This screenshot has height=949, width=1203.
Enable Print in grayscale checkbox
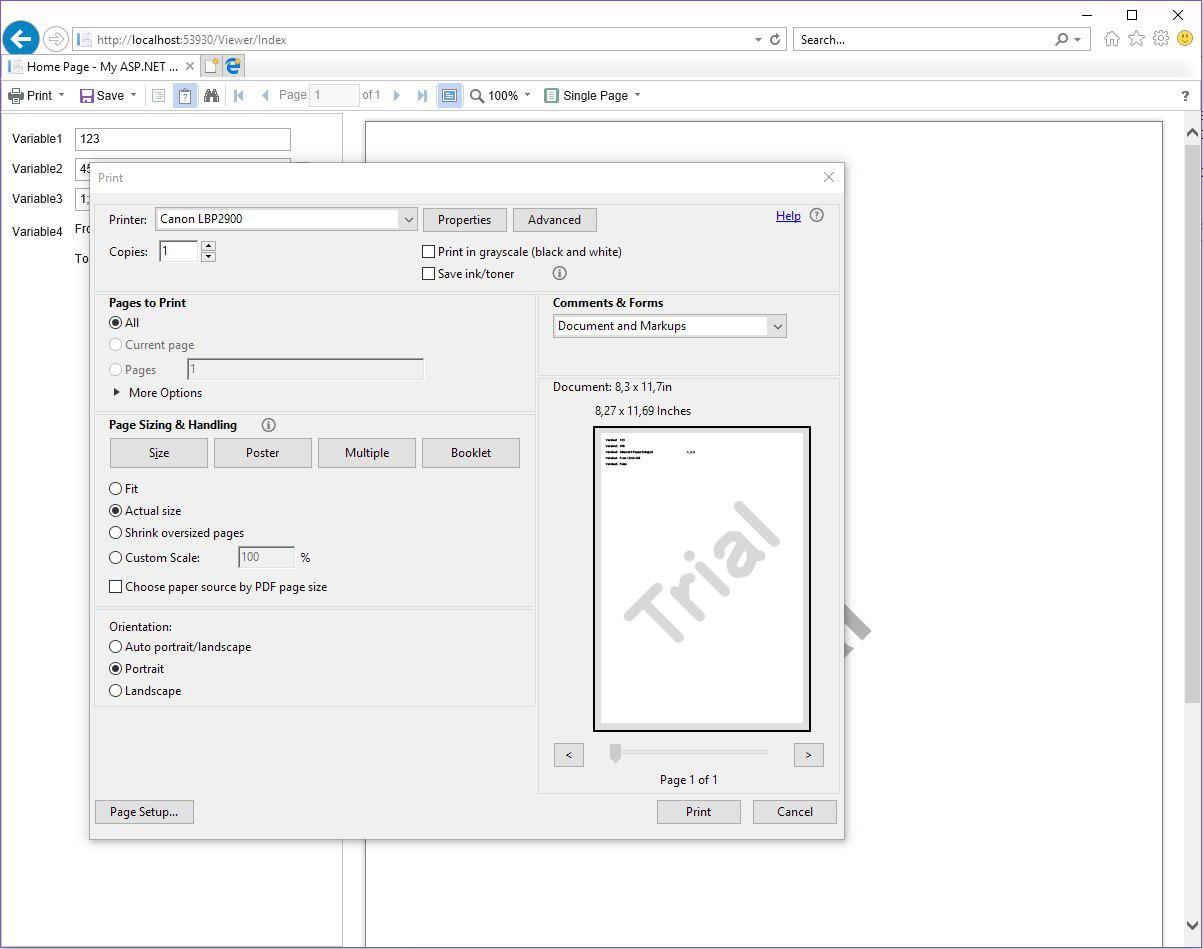tap(429, 252)
